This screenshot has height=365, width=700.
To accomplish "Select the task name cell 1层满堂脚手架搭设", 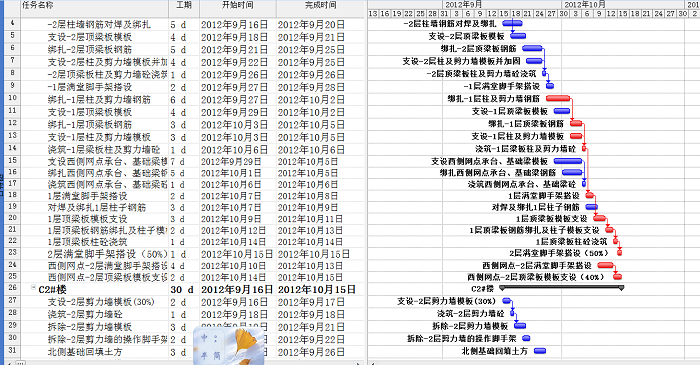I will [x=88, y=196].
